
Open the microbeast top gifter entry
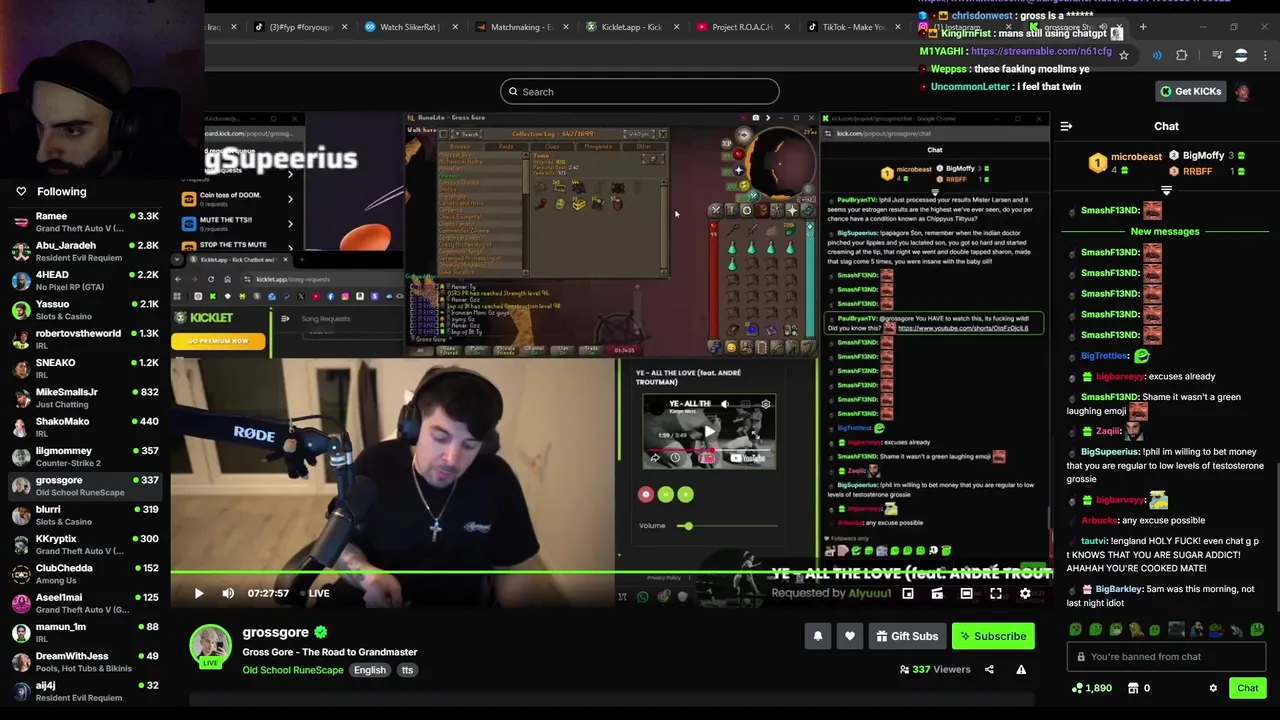1127,163
